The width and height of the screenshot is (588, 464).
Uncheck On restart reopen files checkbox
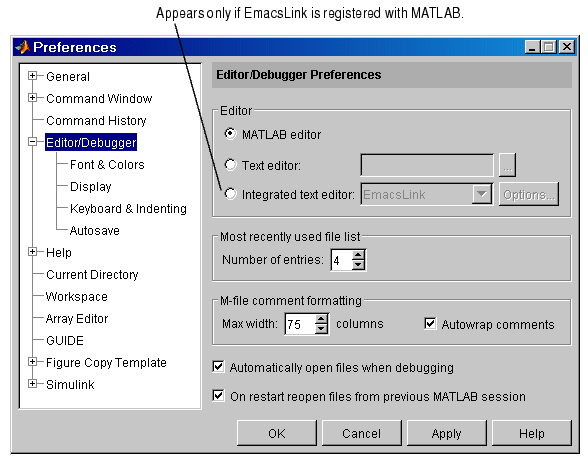pos(218,396)
